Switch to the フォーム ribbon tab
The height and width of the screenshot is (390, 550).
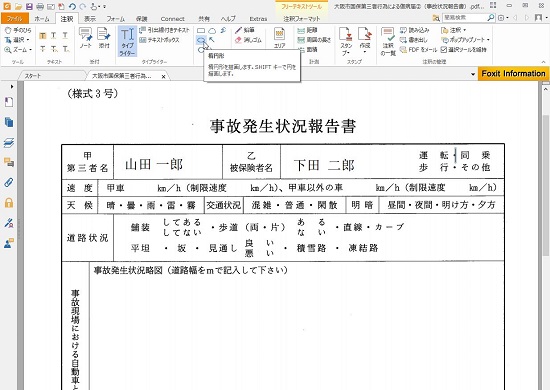pyautogui.click(x=115, y=19)
